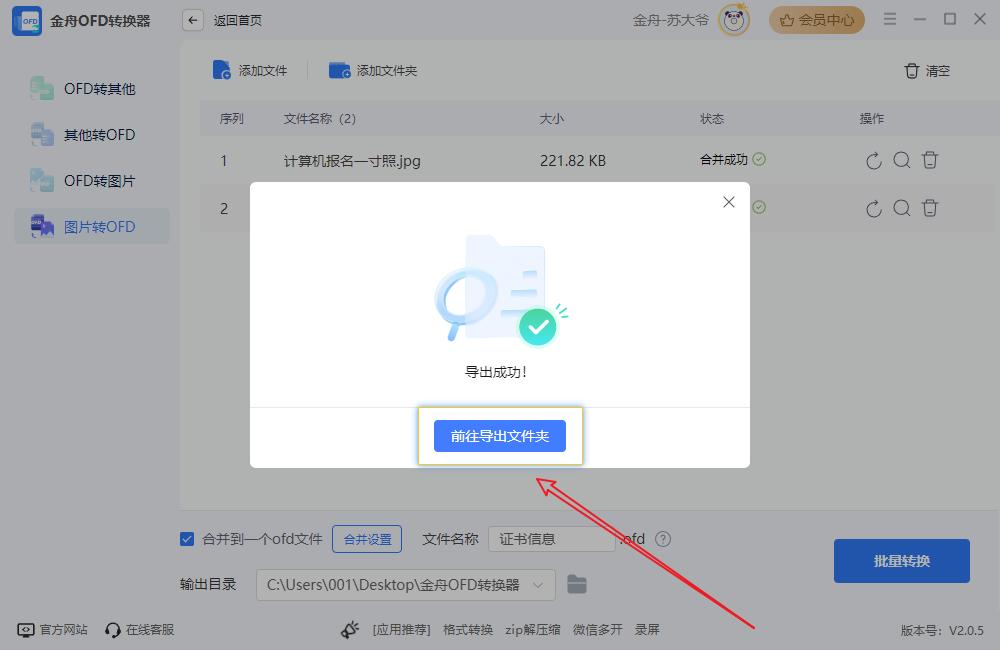Click the 添加文件夹 toolbar button
The width and height of the screenshot is (1000, 650).
(x=373, y=70)
